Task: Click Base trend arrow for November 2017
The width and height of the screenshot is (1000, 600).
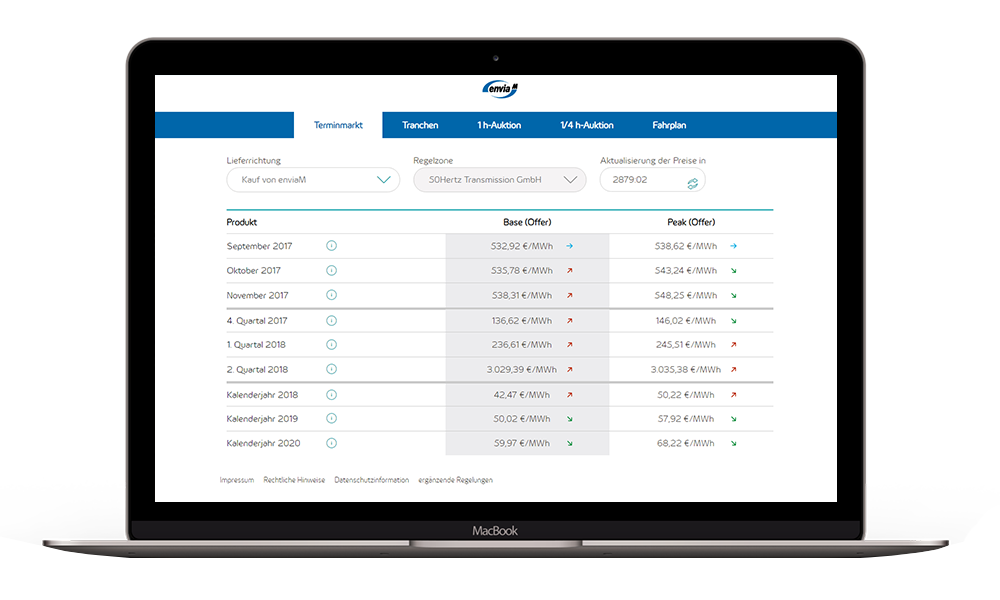Action: tap(570, 295)
